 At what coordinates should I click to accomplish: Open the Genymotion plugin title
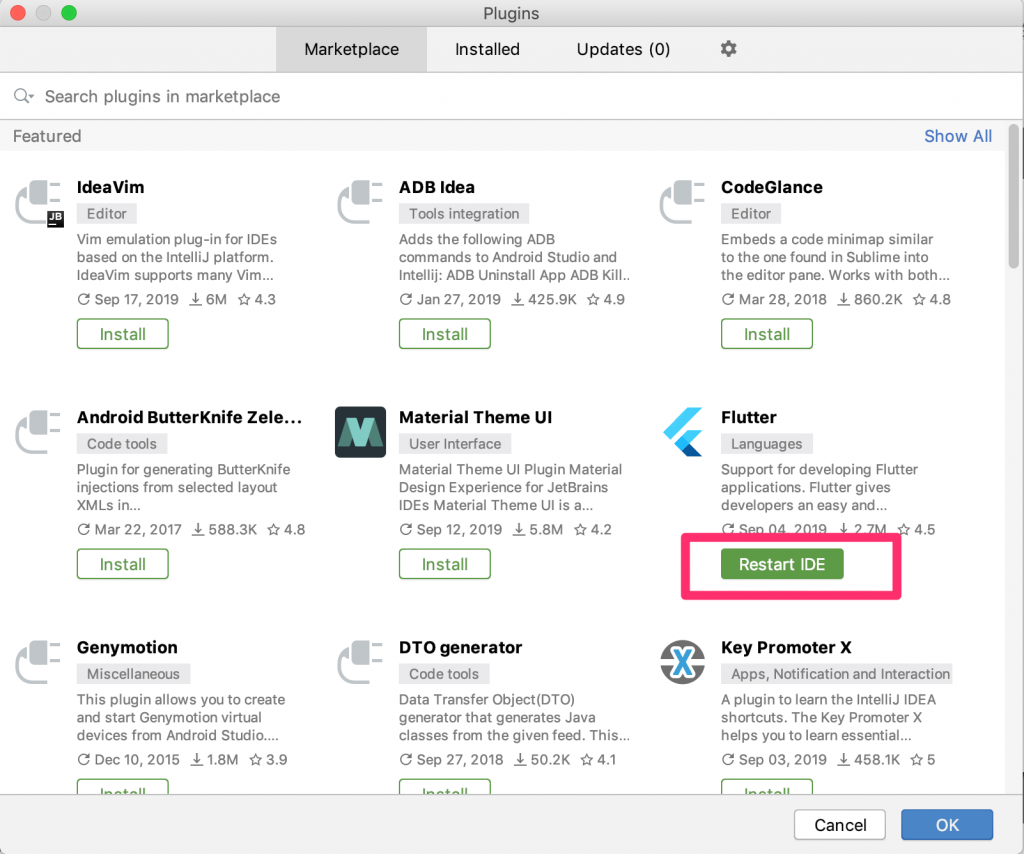pos(127,647)
